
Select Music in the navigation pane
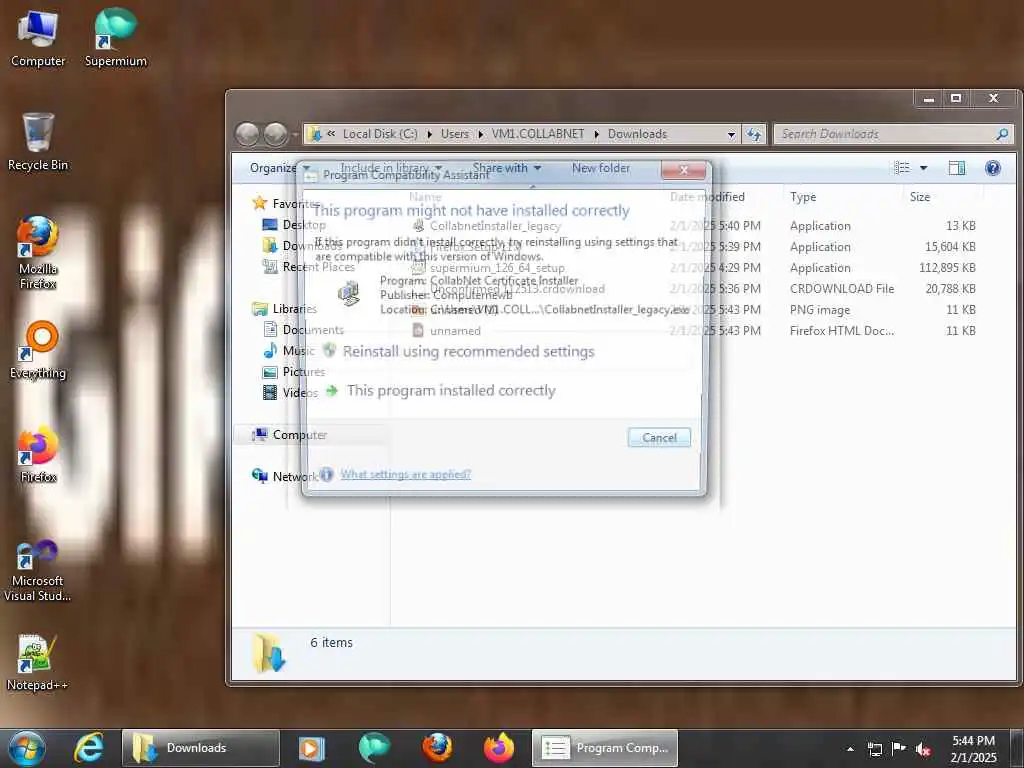[x=289, y=351]
